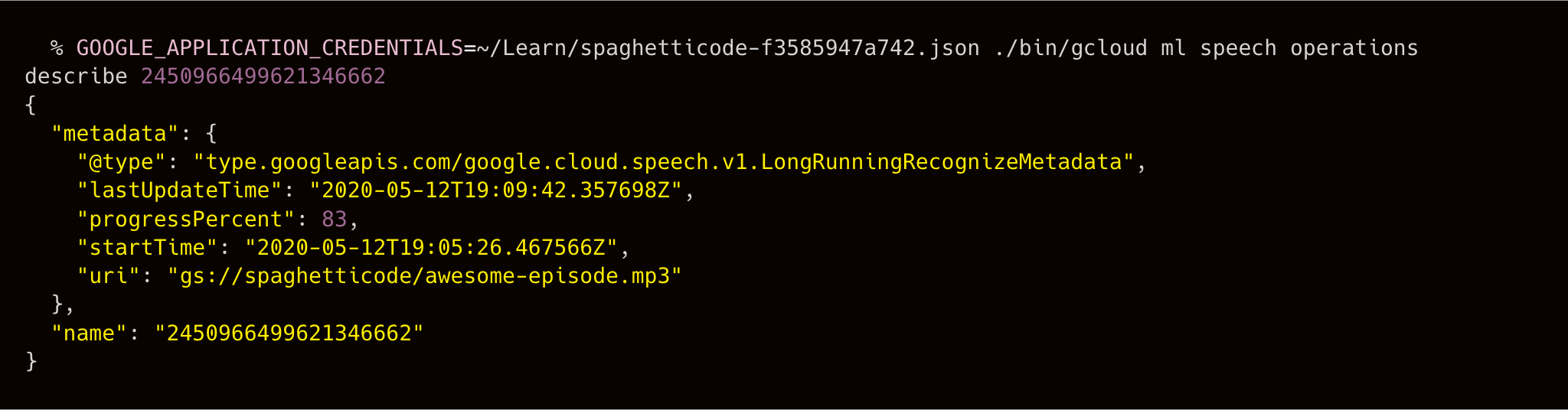1568x410 pixels.
Task: Click the LongRunningRecognizeMetadata type URL value
Action: click(663, 162)
